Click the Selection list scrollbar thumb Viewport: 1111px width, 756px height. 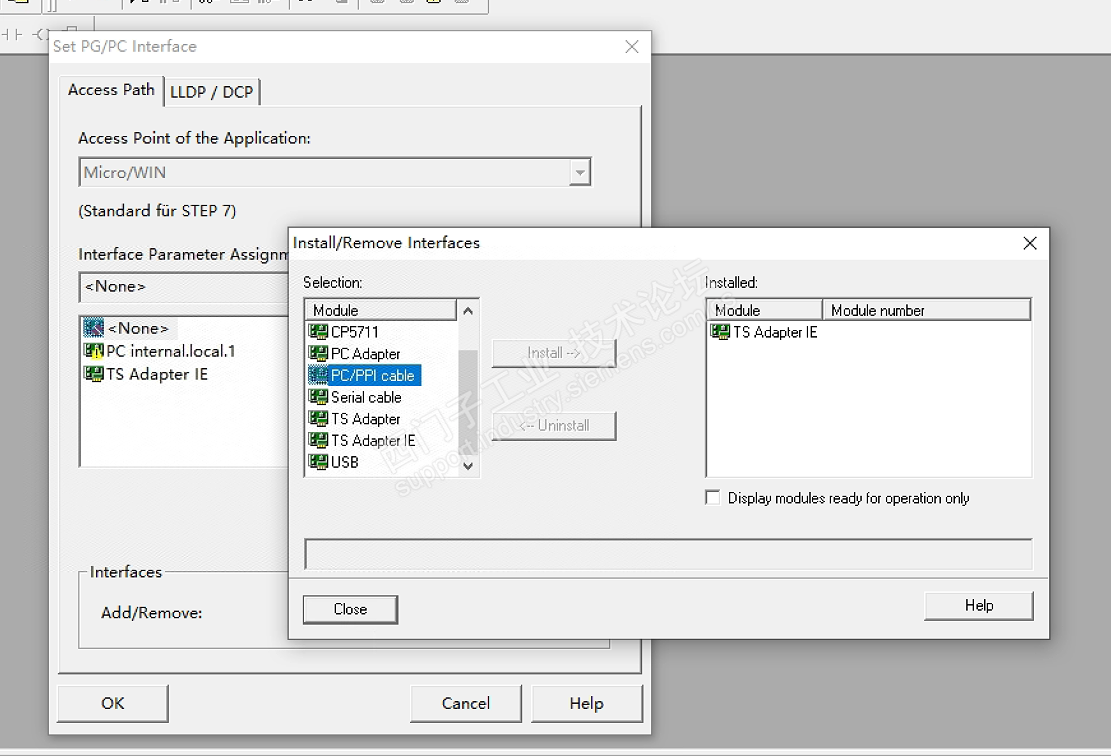(468, 402)
